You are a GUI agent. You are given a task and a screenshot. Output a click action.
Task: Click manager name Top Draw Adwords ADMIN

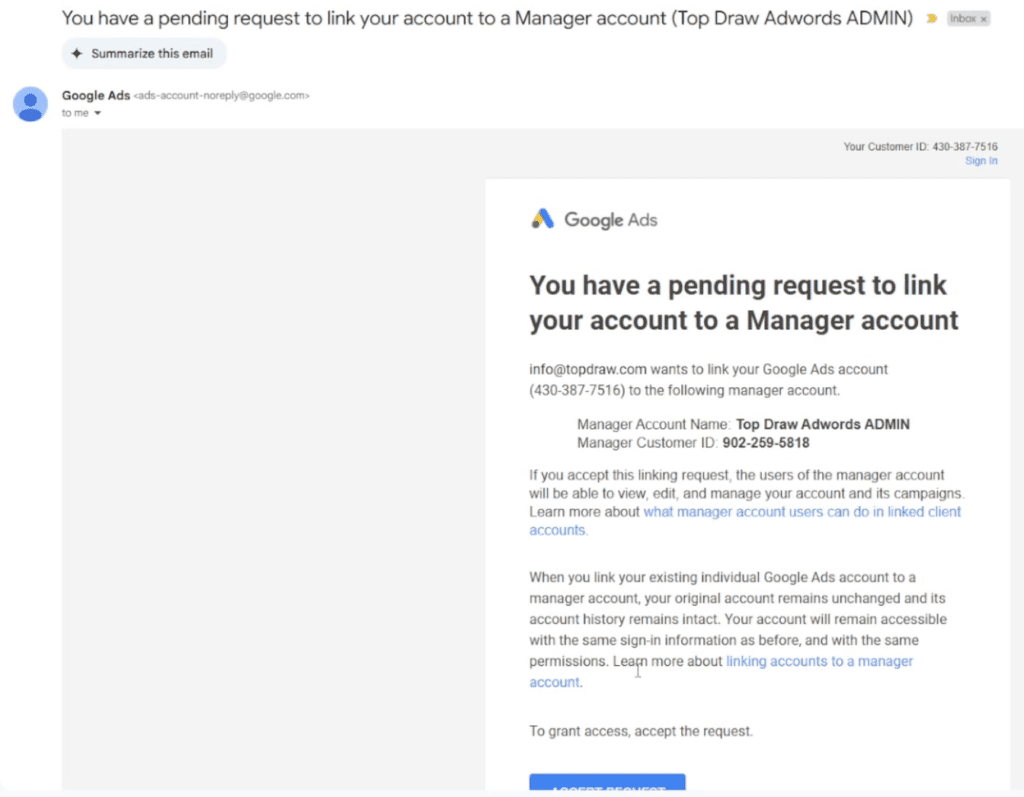(822, 425)
